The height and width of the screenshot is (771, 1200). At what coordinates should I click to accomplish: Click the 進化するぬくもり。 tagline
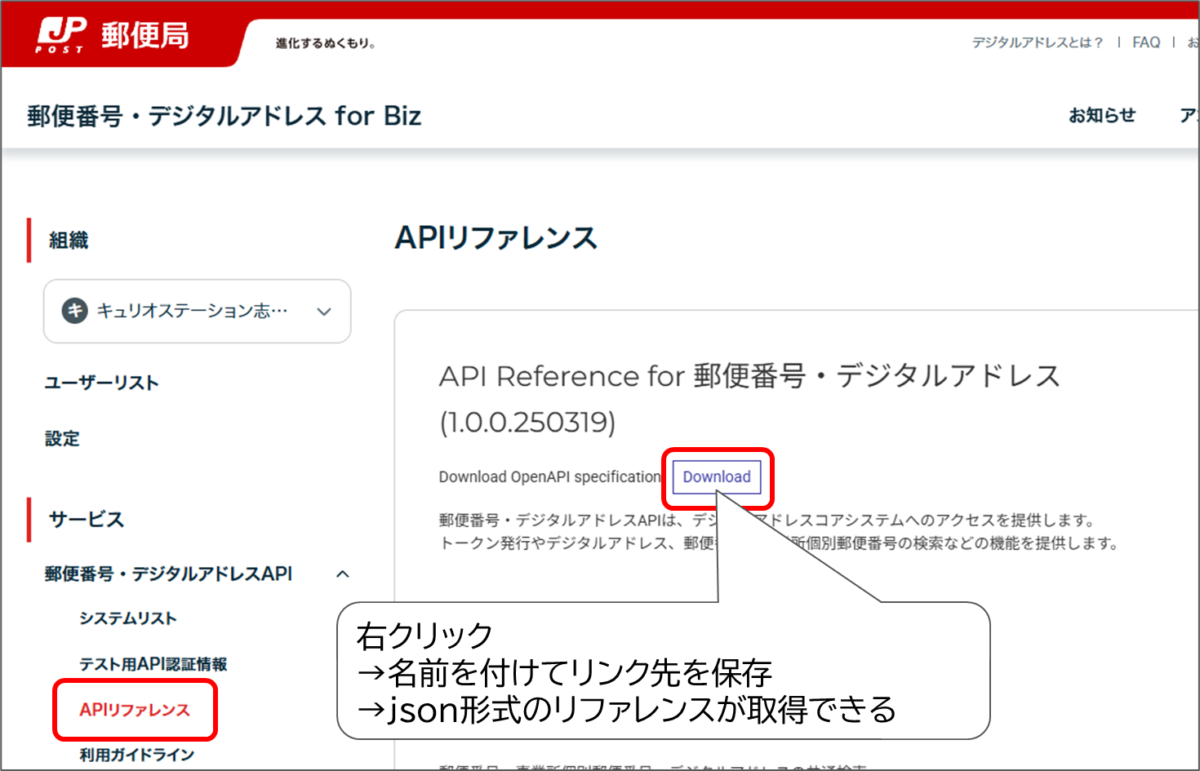tap(326, 44)
